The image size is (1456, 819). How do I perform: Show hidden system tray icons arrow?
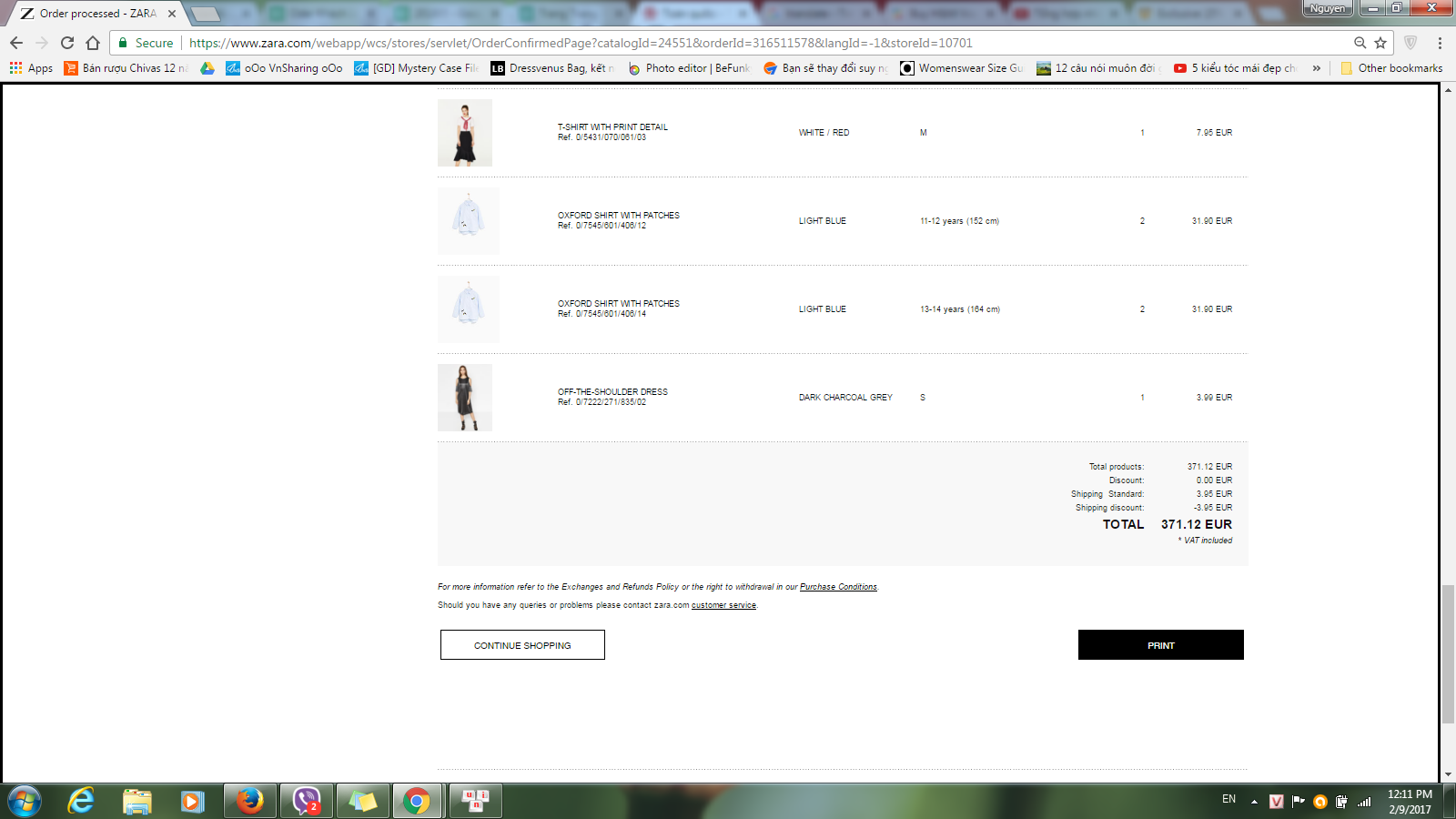[x=1254, y=802]
